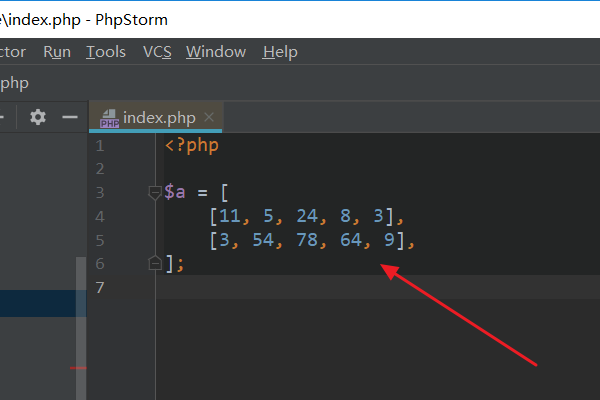
Task: Close the index.php tab
Action: [x=209, y=117]
